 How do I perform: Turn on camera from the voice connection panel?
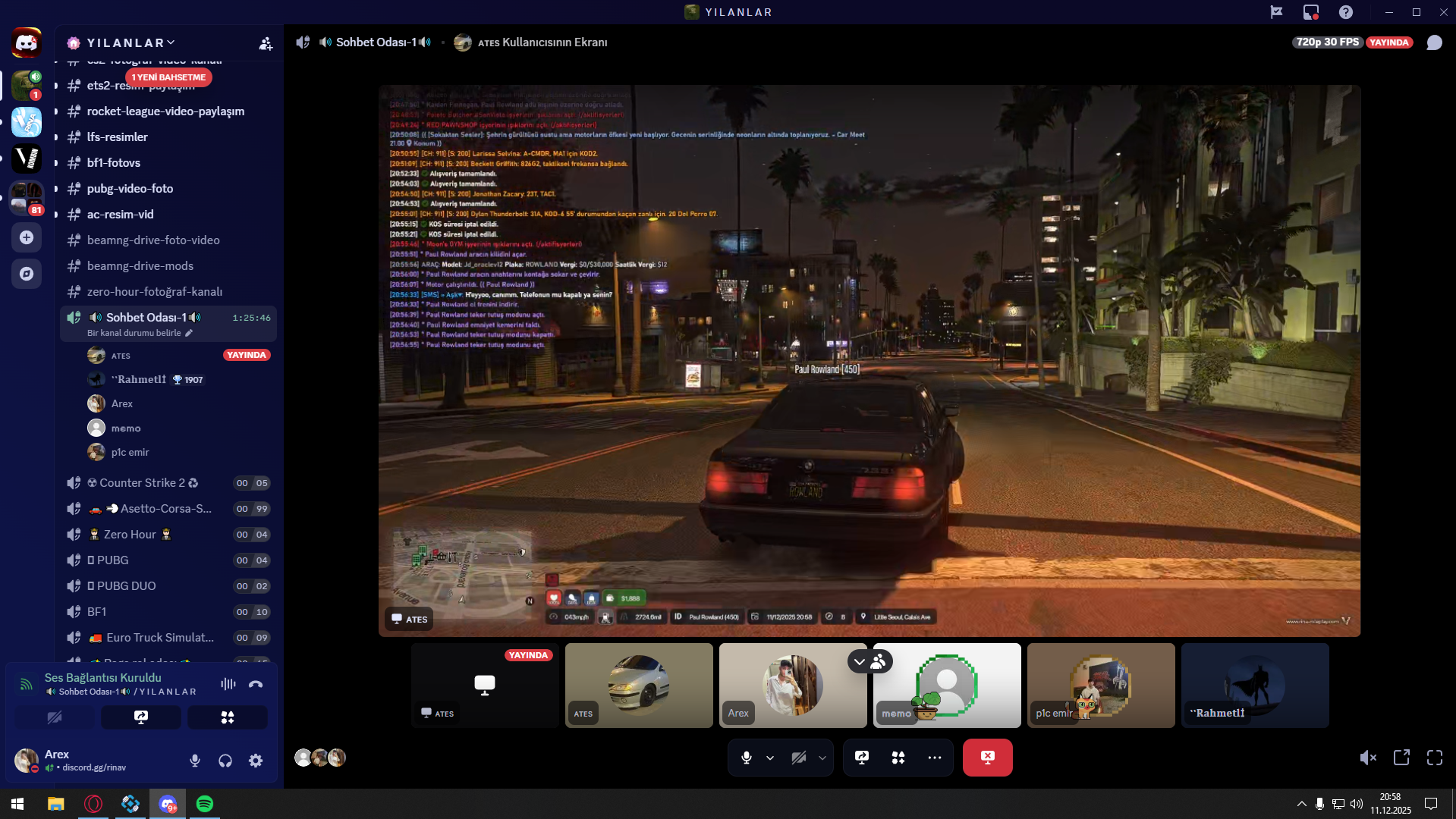coord(55,717)
